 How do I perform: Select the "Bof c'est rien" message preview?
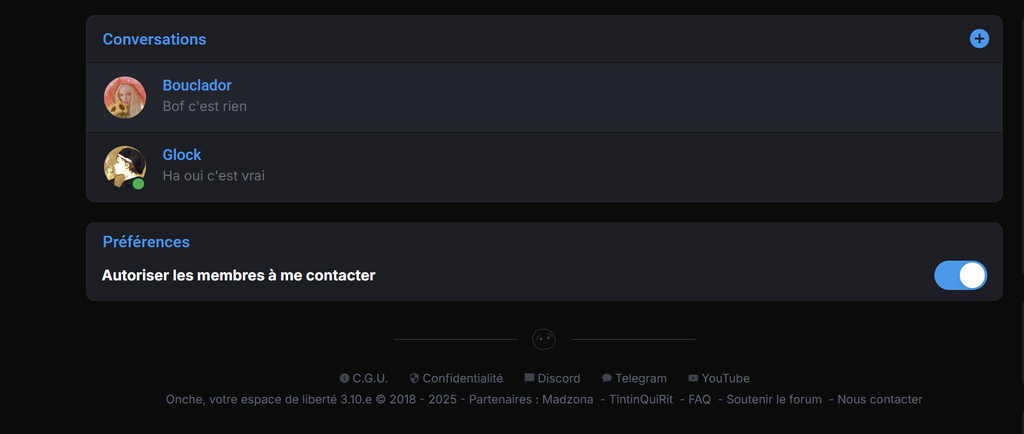point(204,106)
